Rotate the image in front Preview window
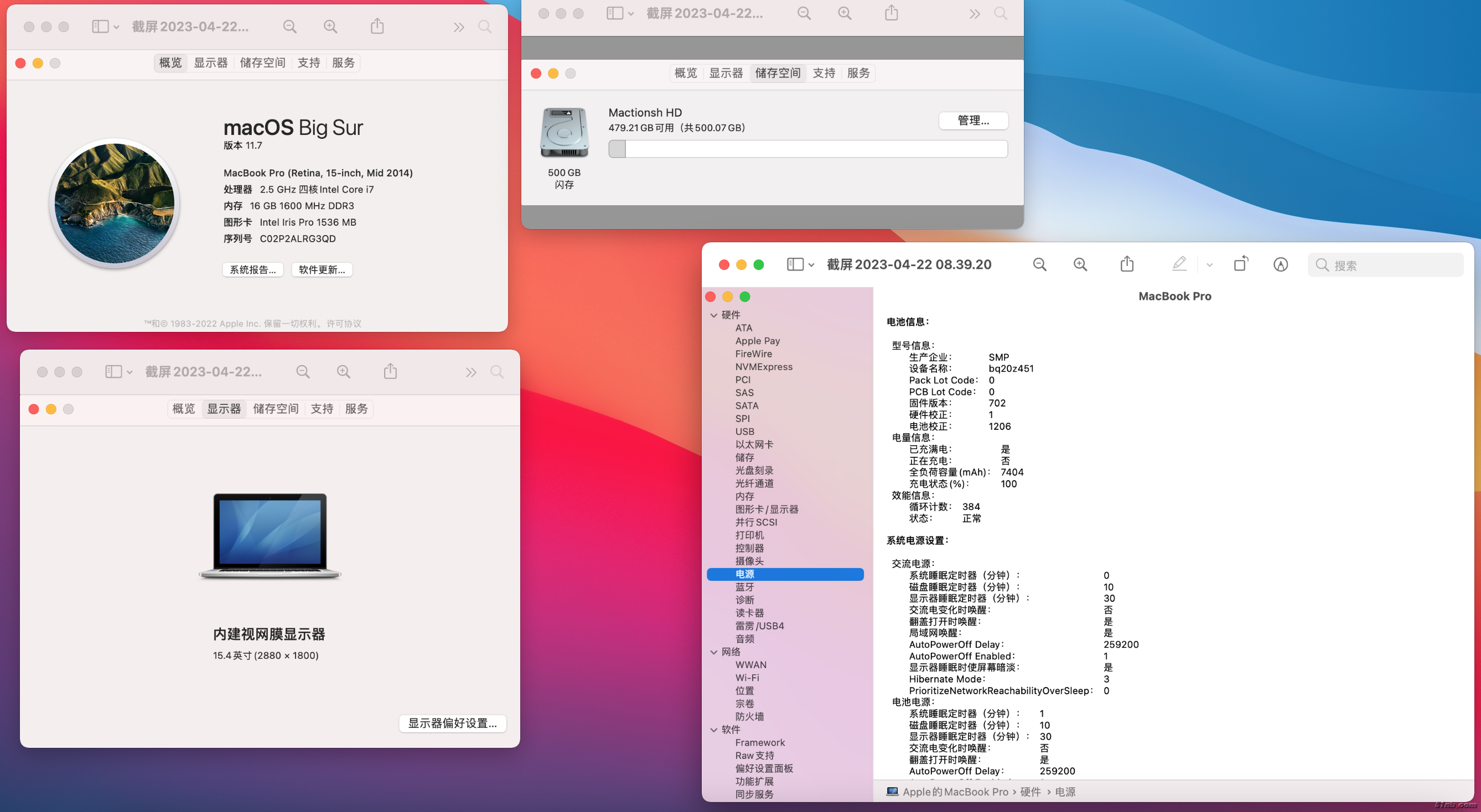This screenshot has width=1481, height=812. pyautogui.click(x=1241, y=264)
